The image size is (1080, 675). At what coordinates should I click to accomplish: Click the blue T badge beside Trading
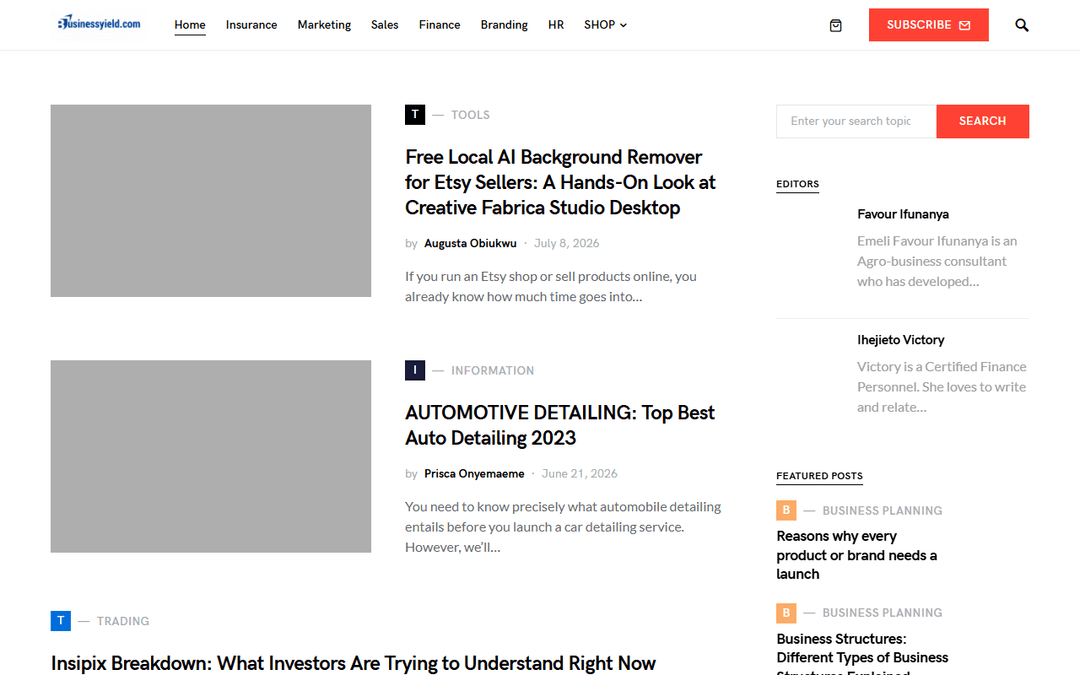pos(61,621)
